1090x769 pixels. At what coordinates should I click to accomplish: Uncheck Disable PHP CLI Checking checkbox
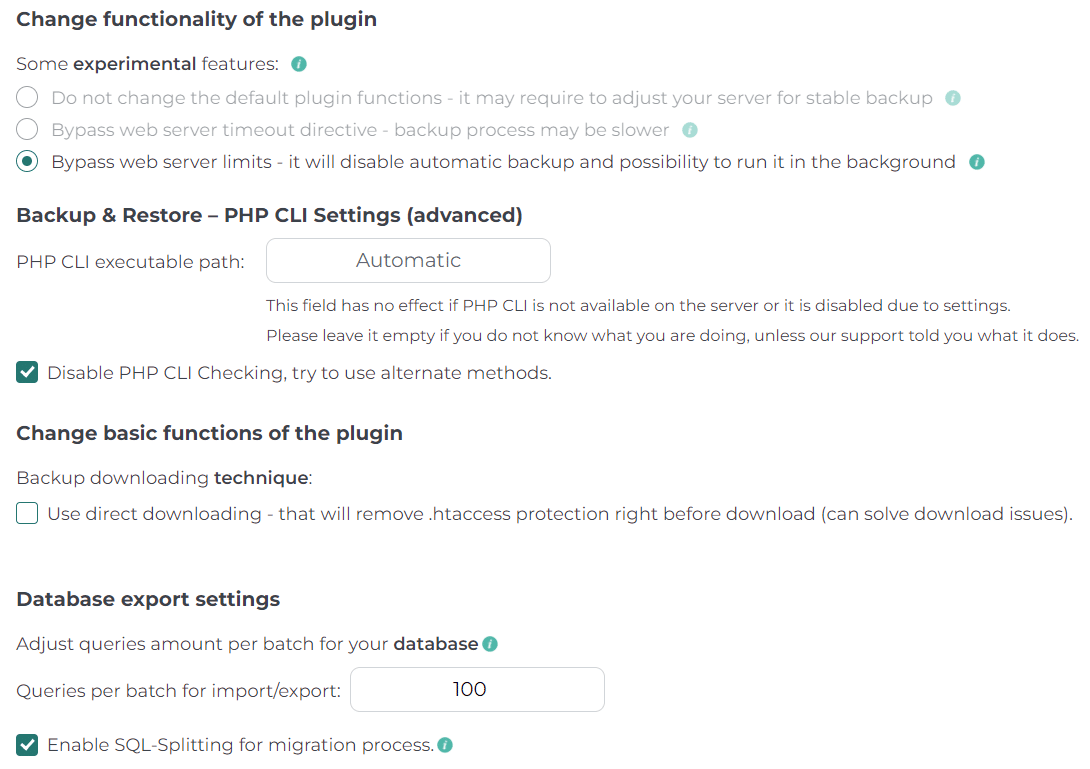[x=27, y=373]
